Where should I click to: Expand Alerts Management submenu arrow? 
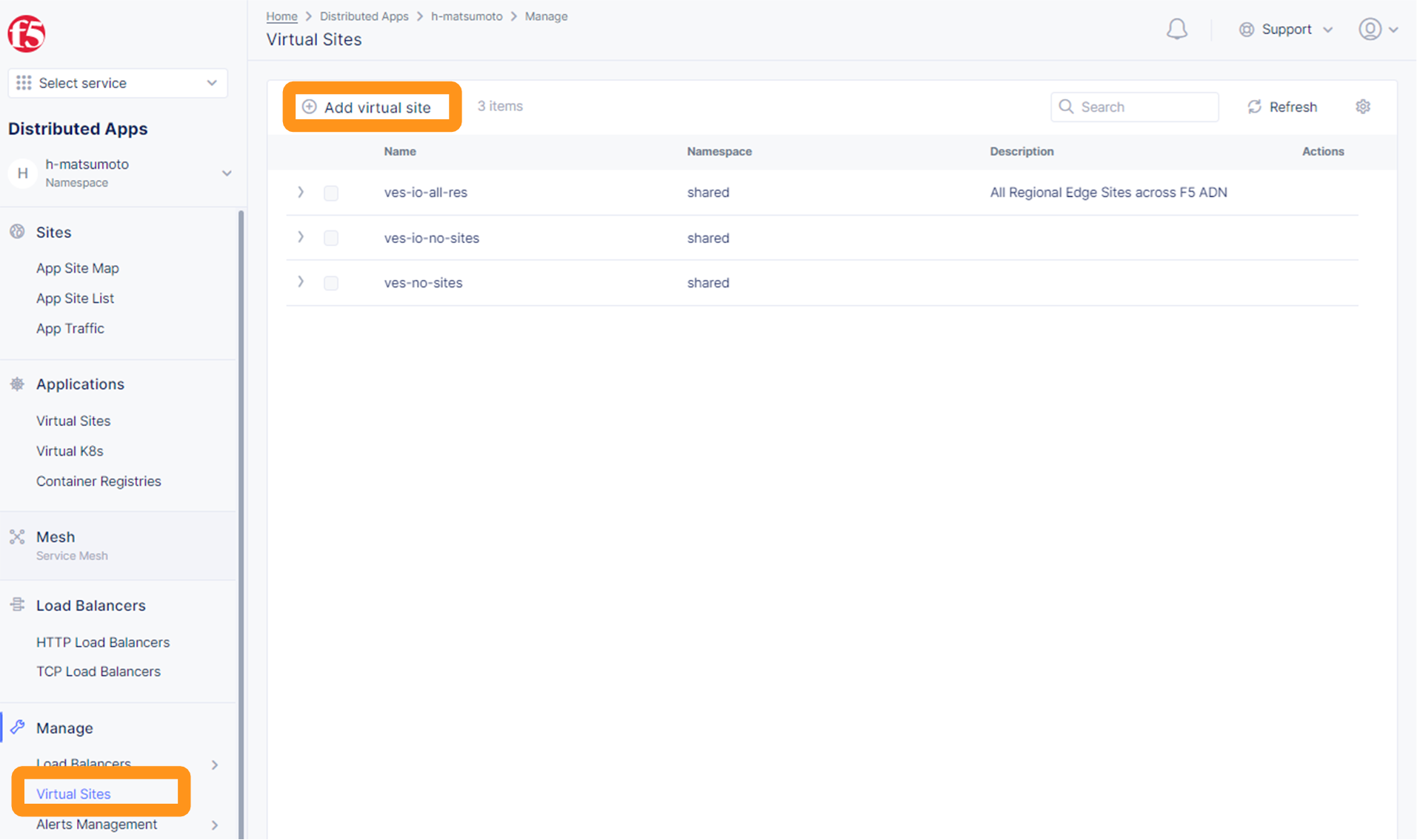pos(215,824)
